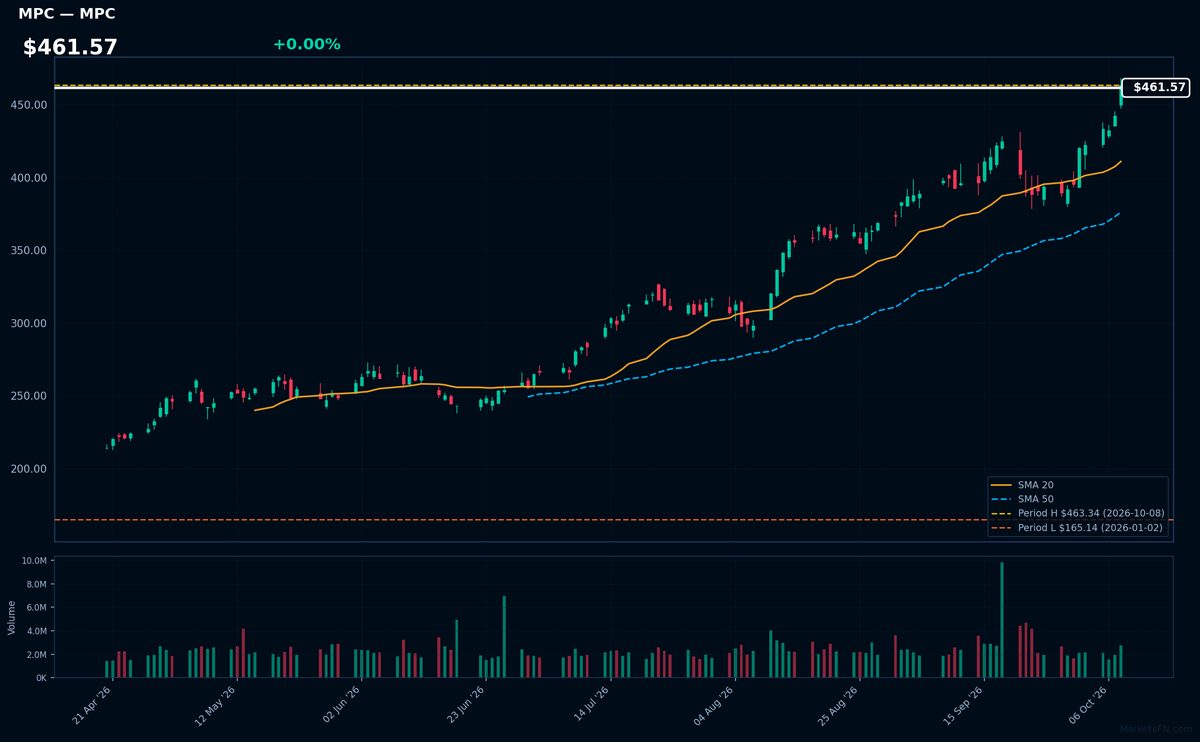Click the $461.57 price tag on right axis
Screen dimensions: 1200x742
(1155, 87)
